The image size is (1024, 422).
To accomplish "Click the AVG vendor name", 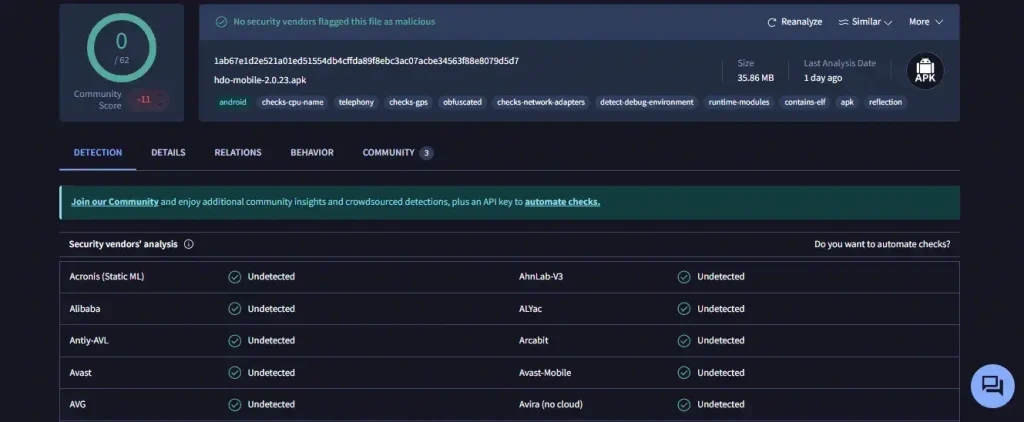I will click(x=78, y=405).
